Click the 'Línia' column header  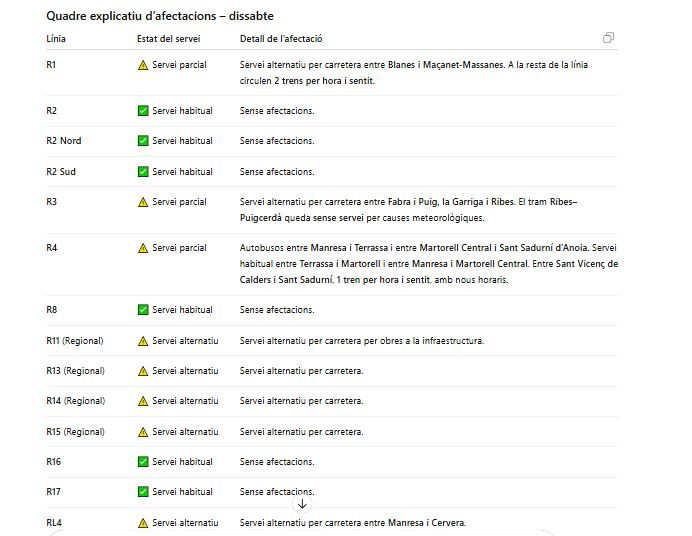(57, 38)
